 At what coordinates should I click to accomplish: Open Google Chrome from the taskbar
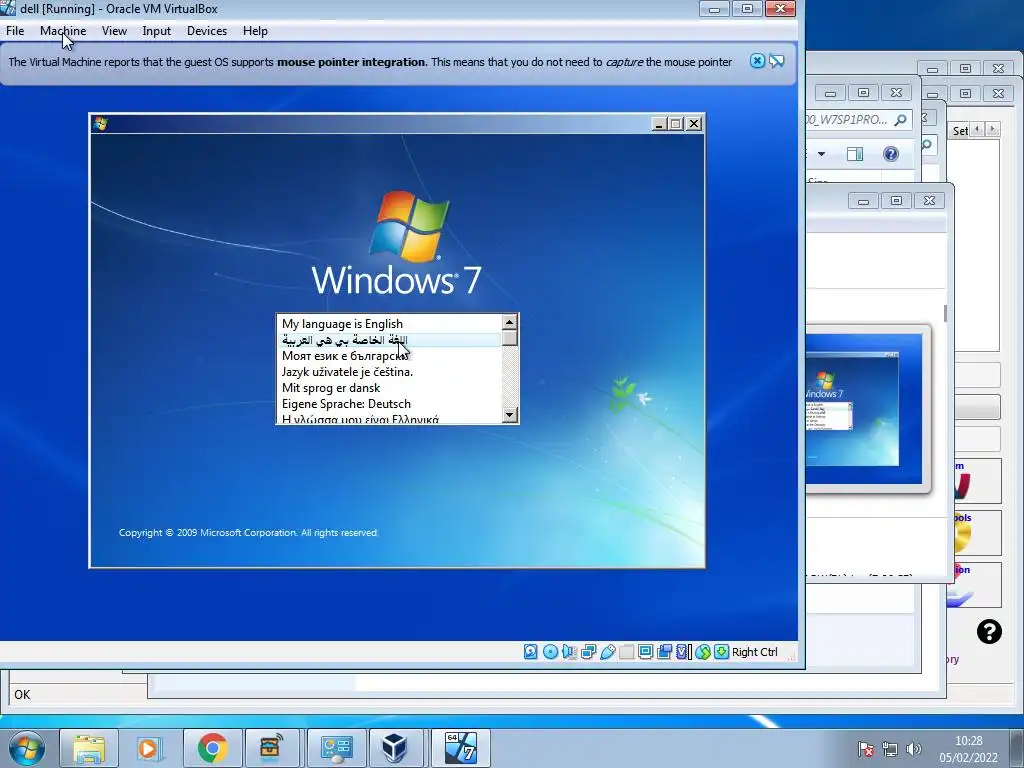(212, 748)
